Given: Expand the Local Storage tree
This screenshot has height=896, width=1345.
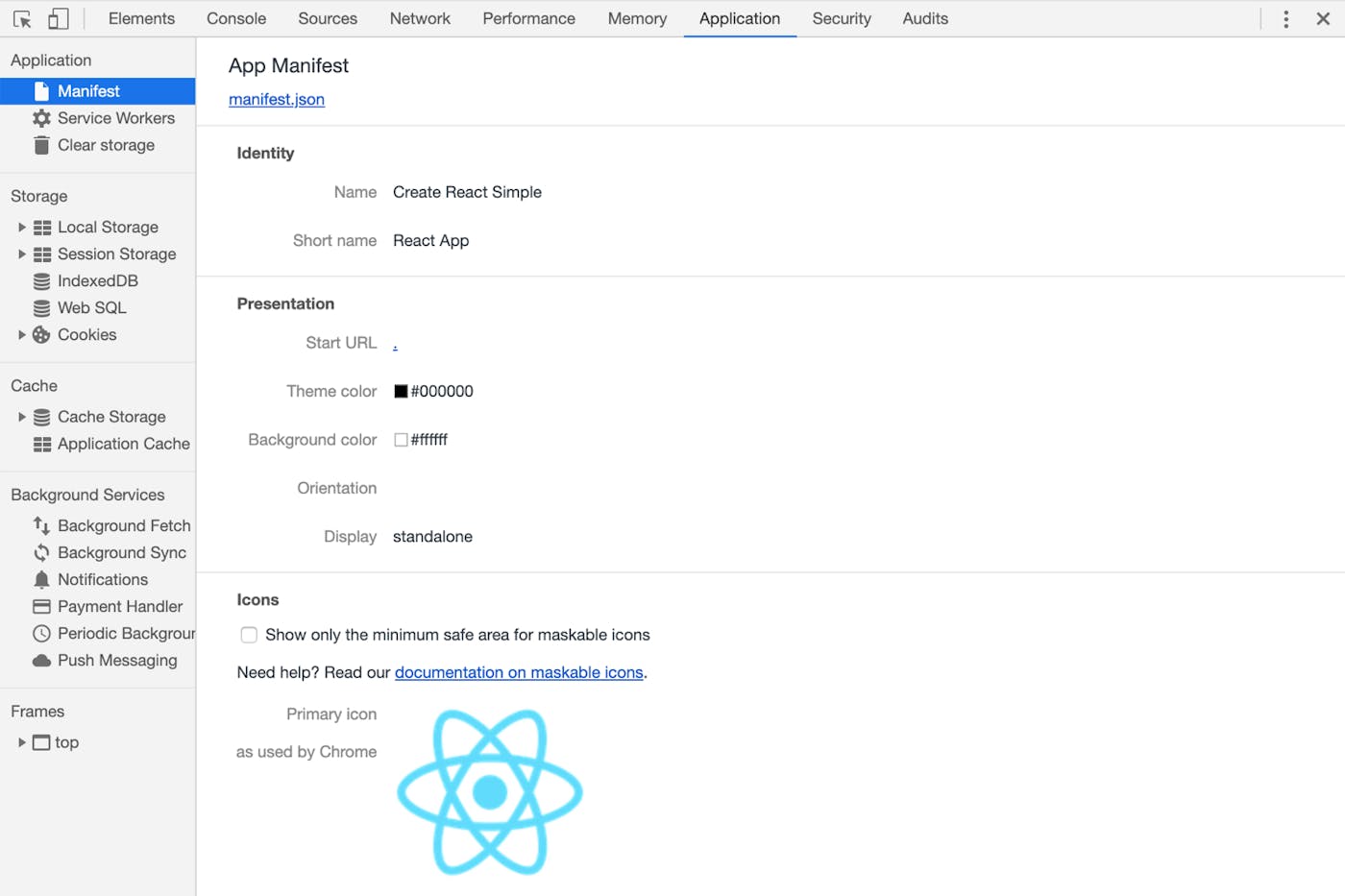Looking at the screenshot, I should tap(22, 228).
